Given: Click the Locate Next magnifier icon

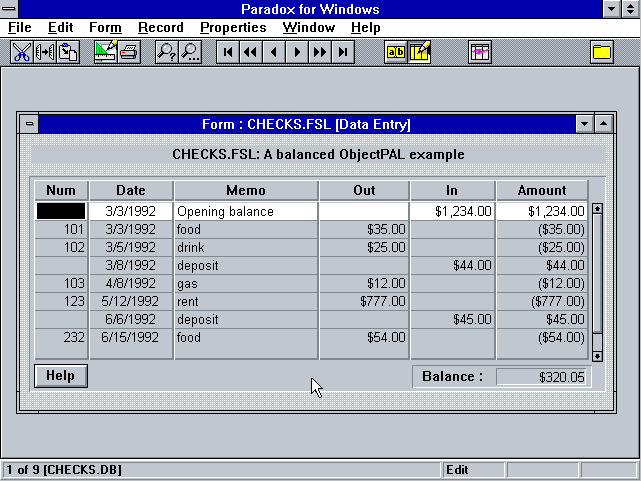Looking at the screenshot, I should tap(190, 52).
